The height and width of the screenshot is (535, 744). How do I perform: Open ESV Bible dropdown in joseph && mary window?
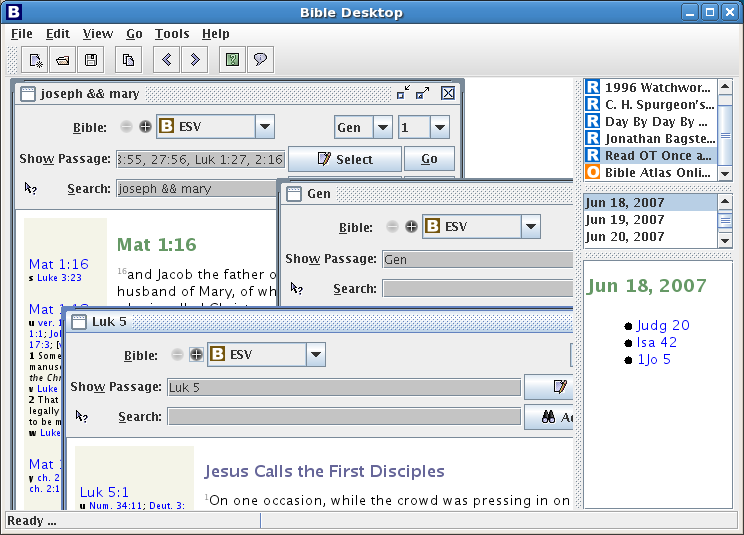(x=264, y=127)
